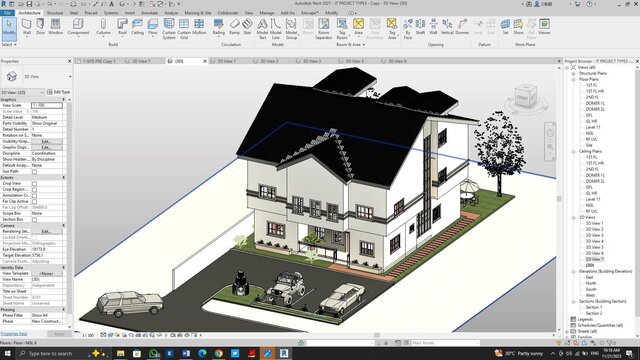The height and width of the screenshot is (360, 640).
Task: Click the View Template None button
Action: coord(47,273)
